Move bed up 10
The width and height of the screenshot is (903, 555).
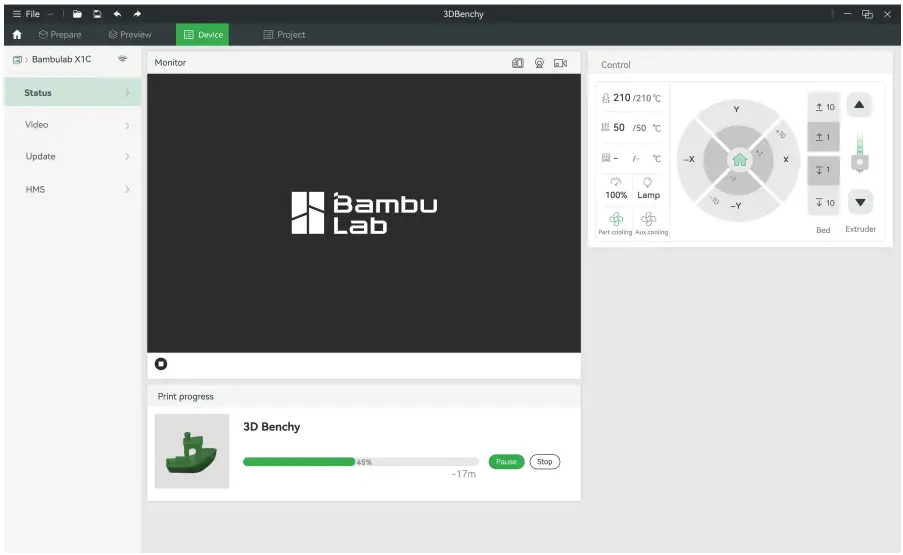(824, 107)
